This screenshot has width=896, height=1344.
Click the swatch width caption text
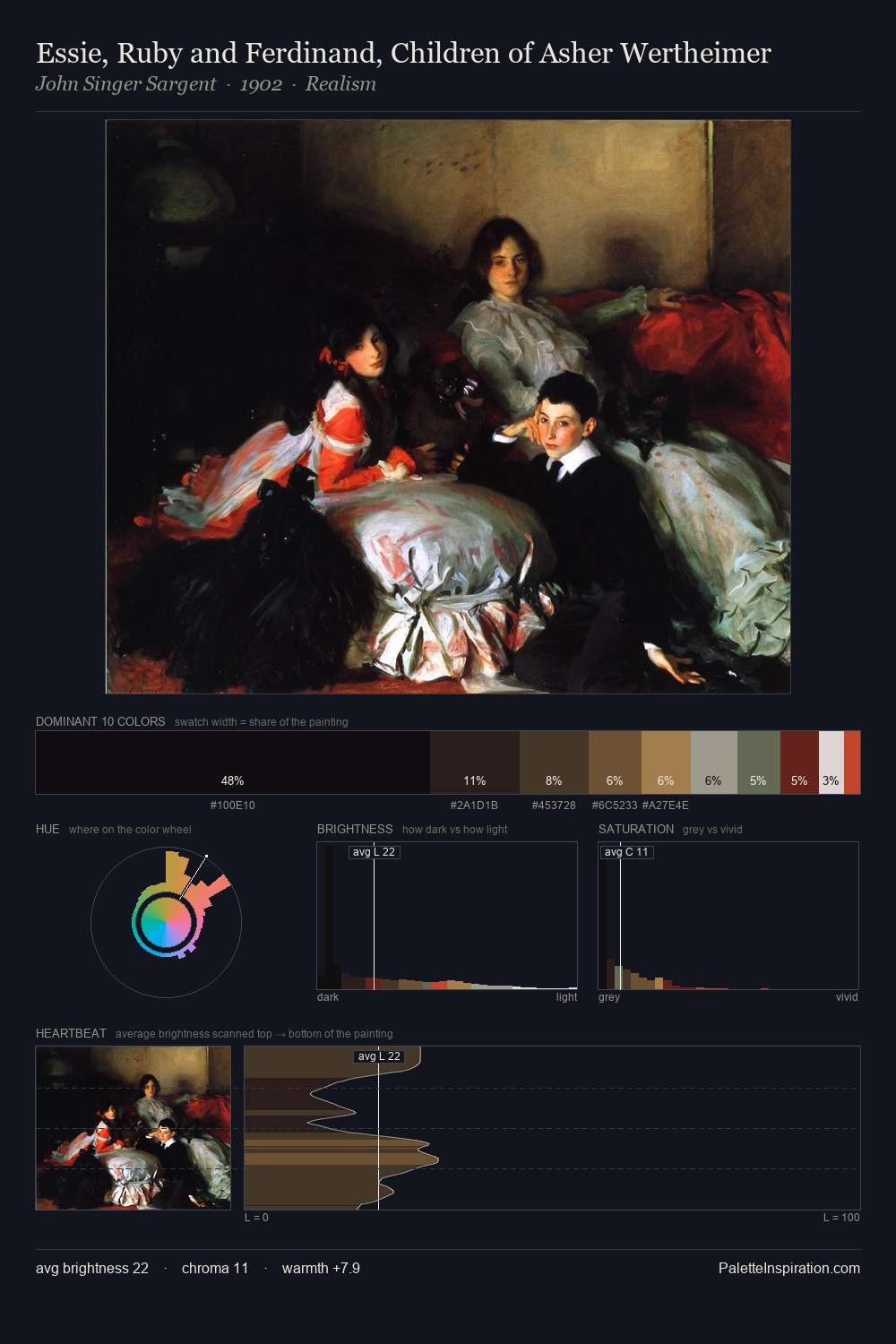[262, 722]
